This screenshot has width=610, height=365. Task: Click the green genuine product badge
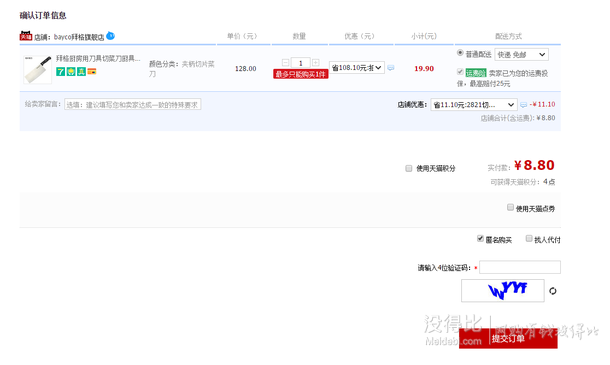81,71
